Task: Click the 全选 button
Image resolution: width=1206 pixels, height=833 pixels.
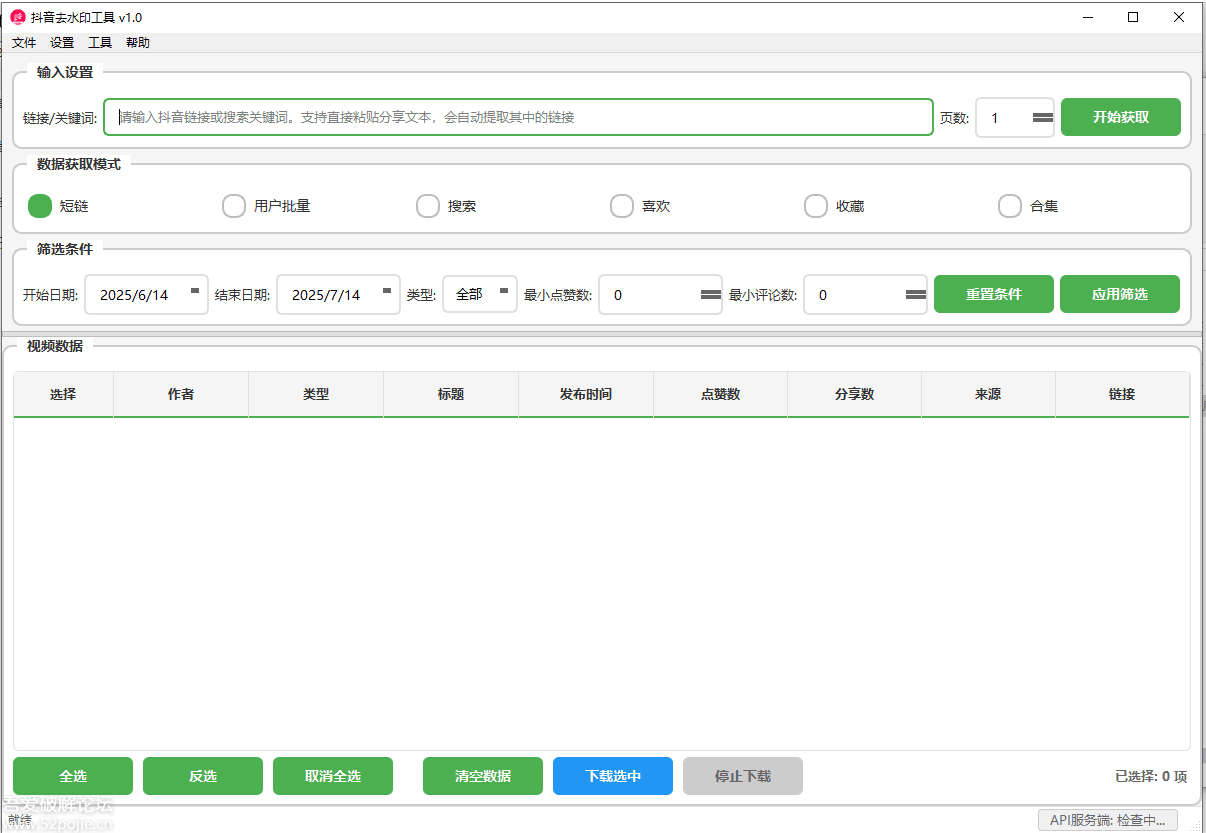Action: click(73, 776)
